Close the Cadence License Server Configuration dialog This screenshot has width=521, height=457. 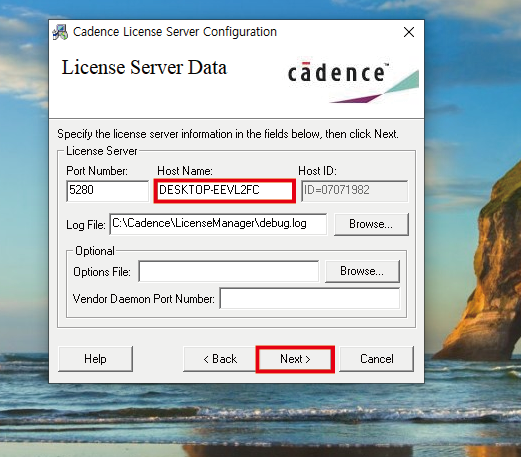click(x=409, y=32)
